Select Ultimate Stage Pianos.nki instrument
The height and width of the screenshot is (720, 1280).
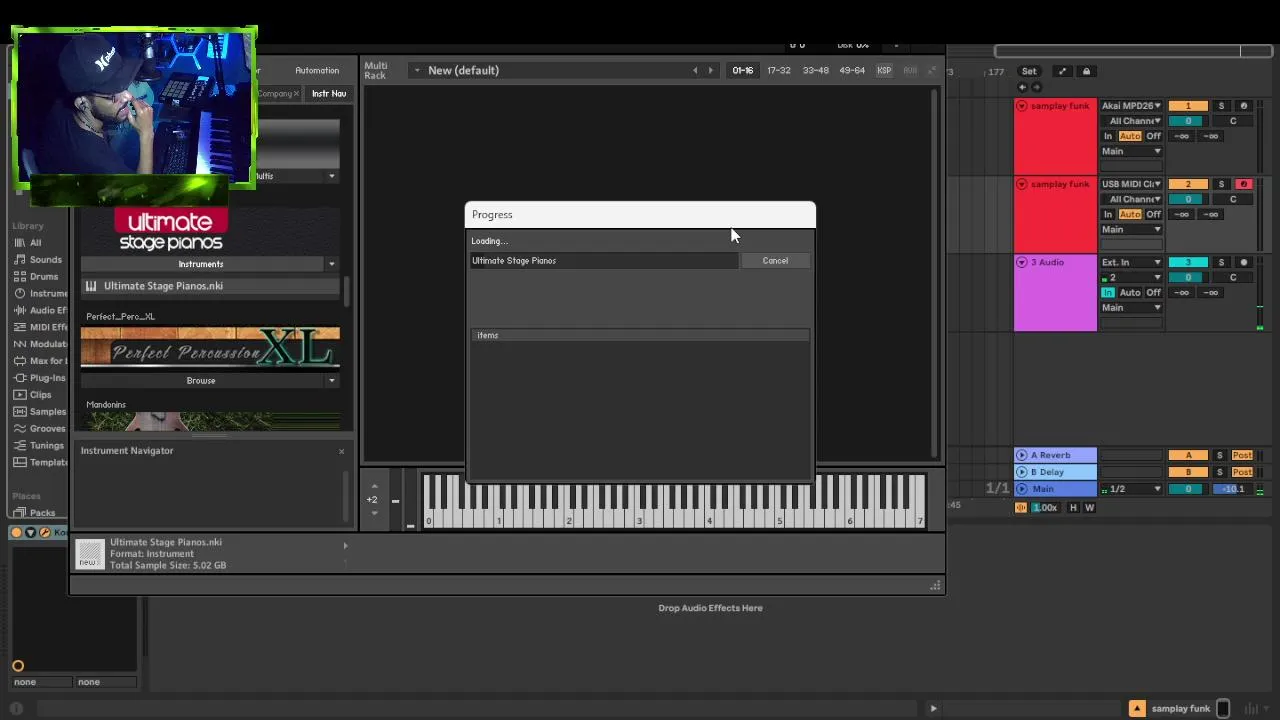tap(210, 286)
